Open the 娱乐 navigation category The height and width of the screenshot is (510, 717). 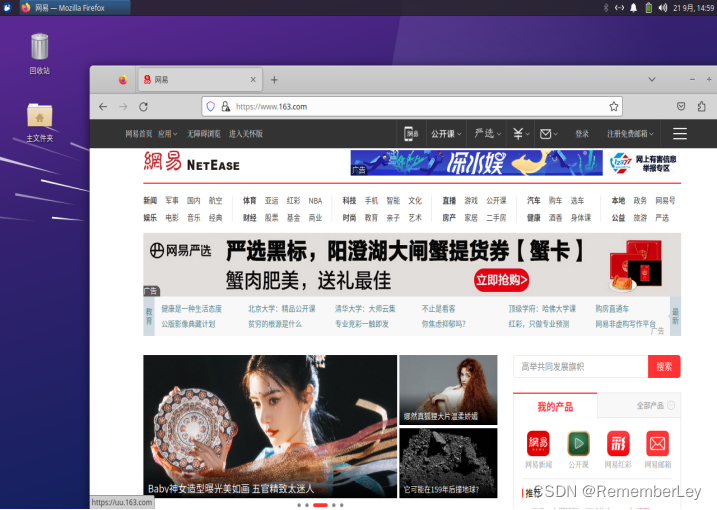[150, 218]
